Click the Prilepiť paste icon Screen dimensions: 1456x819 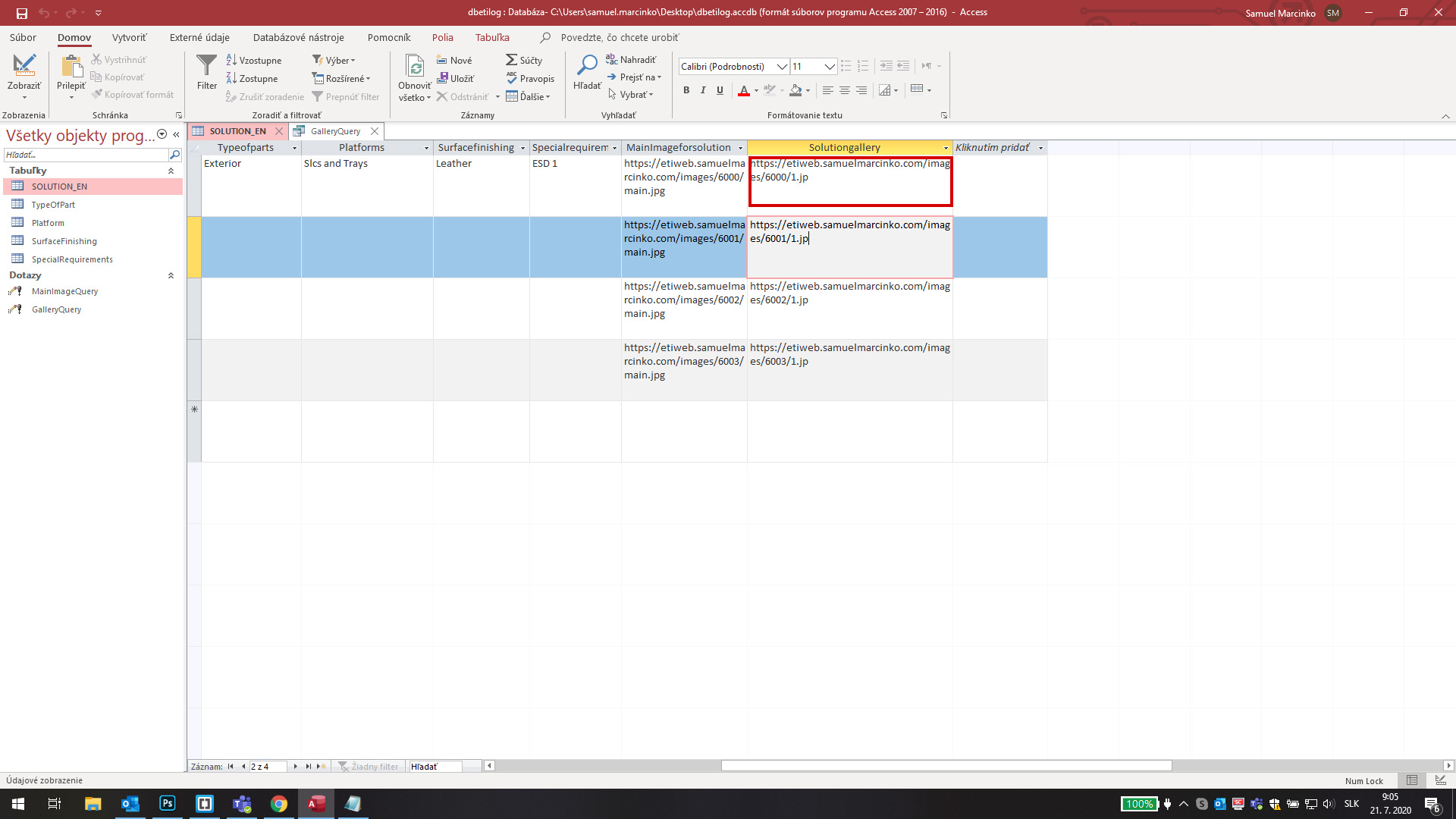[71, 66]
